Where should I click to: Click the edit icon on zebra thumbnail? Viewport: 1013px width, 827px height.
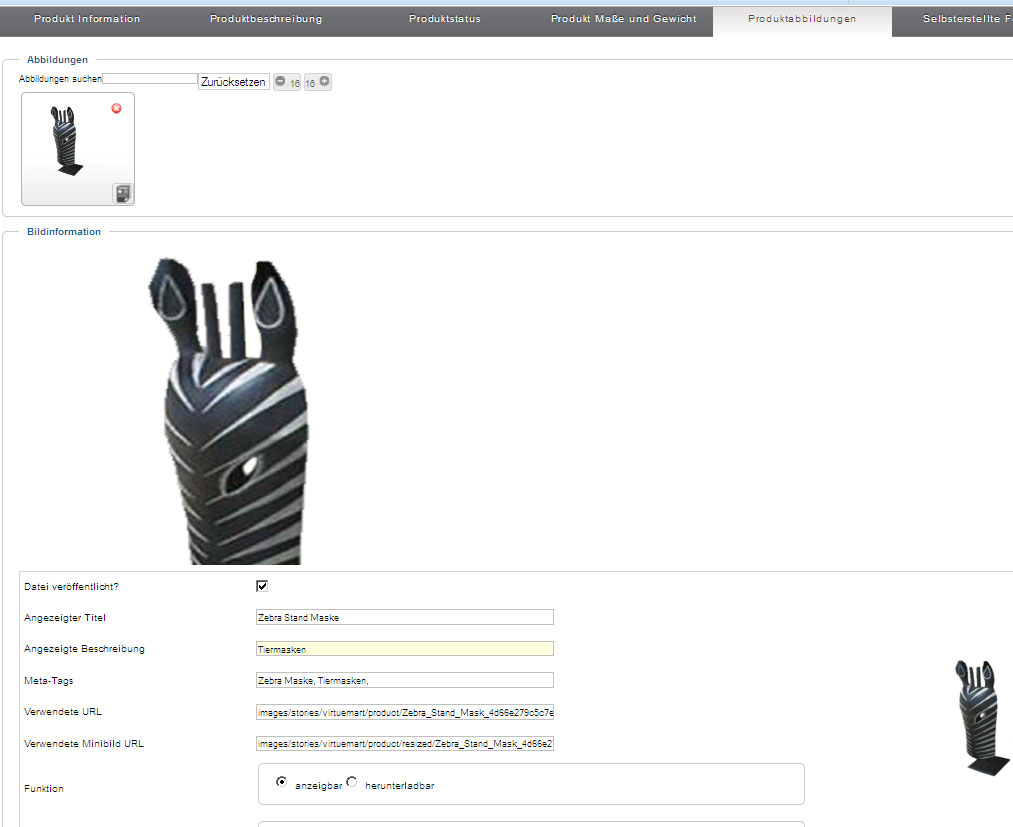122,193
